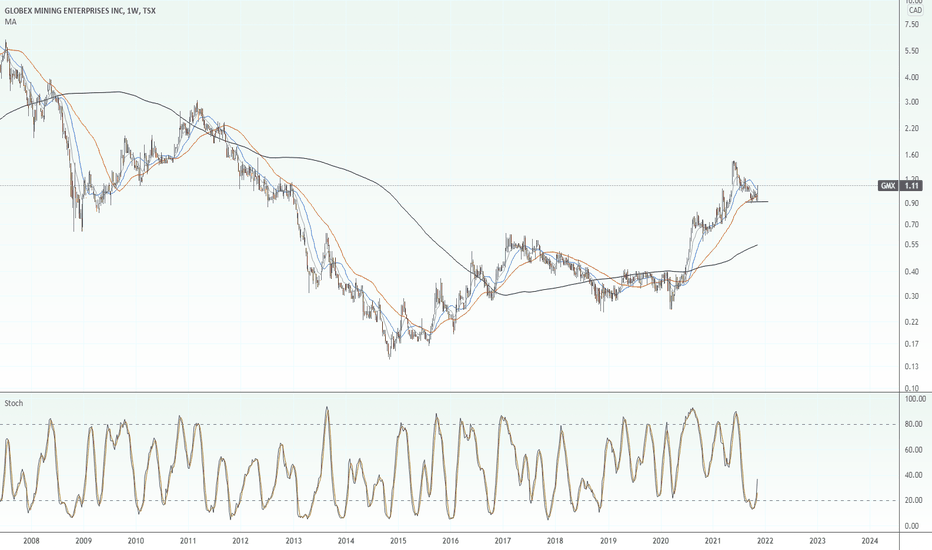The image size is (932, 550).
Task: Click the 2016 label on the time axis
Action: [451, 541]
